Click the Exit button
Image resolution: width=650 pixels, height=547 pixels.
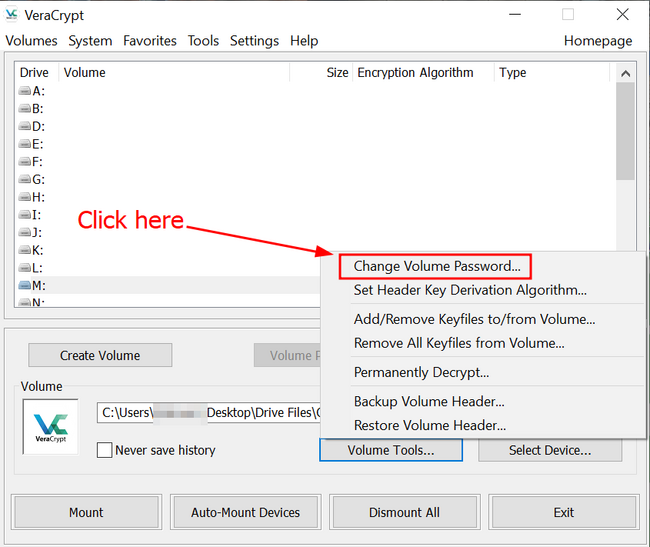pyautogui.click(x=564, y=512)
